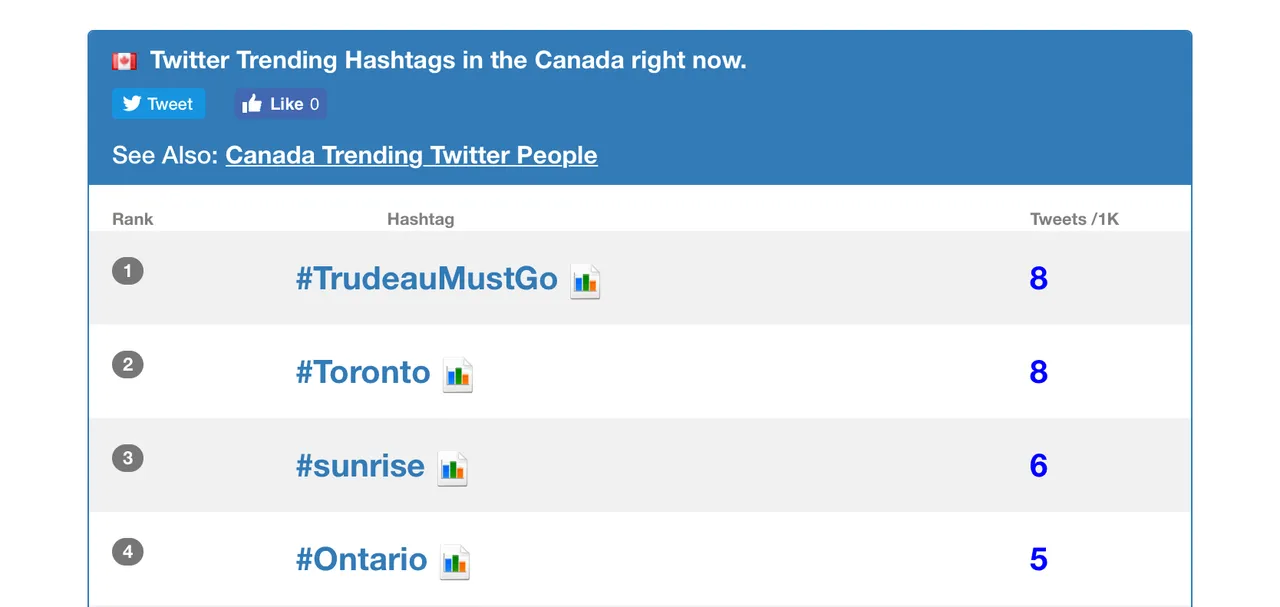The image size is (1280, 607).
Task: Open the #TrudeauMustGo hashtag link
Action: coord(426,278)
